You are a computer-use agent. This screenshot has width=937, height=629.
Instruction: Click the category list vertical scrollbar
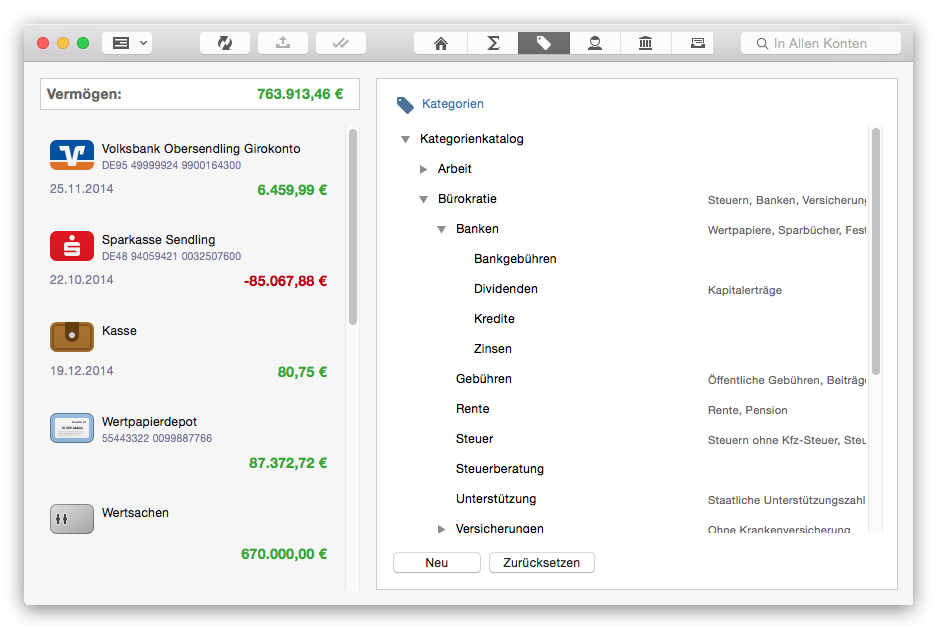click(x=876, y=250)
